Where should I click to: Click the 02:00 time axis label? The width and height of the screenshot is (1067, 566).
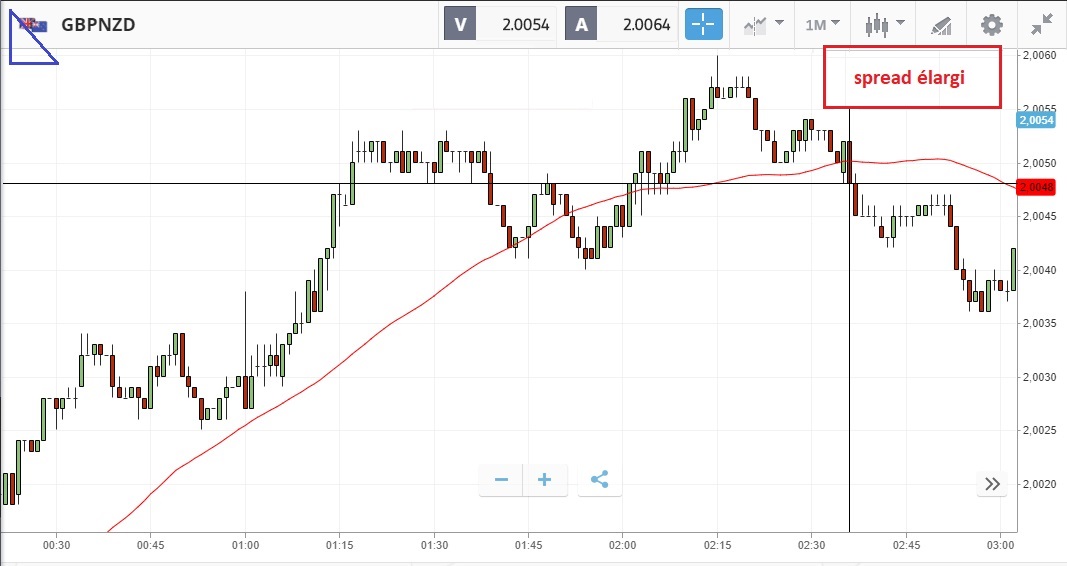point(623,545)
